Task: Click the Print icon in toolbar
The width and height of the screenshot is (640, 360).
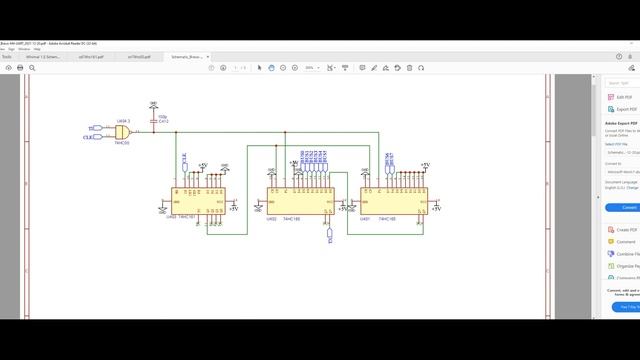Action: (20, 68)
